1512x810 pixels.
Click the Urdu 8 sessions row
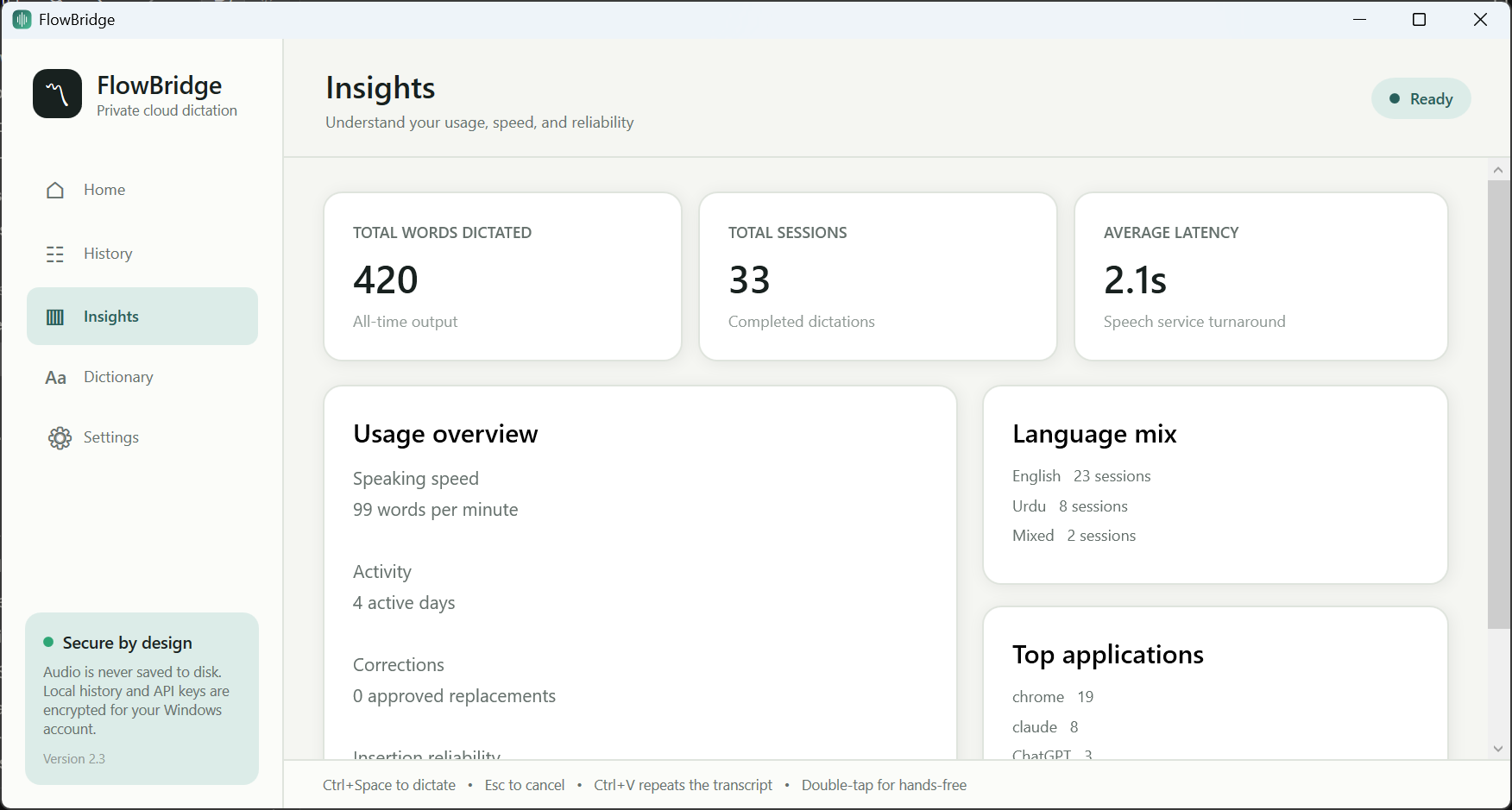click(1070, 506)
